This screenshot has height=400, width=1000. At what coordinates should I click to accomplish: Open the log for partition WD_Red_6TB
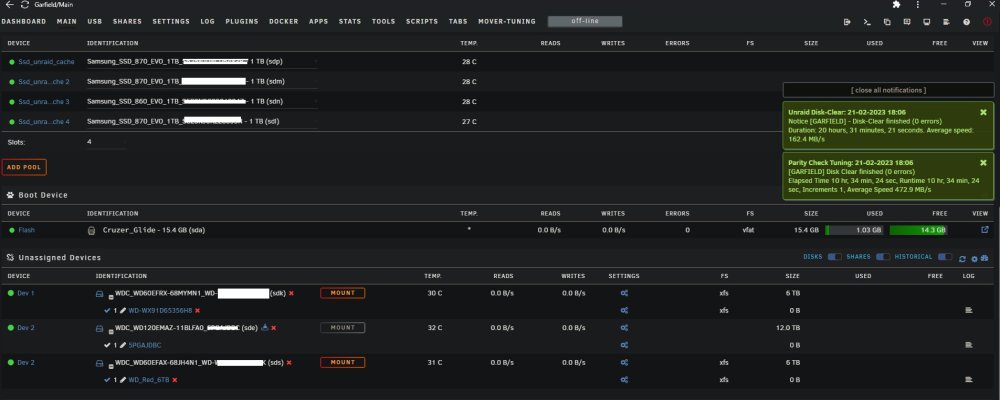tap(969, 380)
